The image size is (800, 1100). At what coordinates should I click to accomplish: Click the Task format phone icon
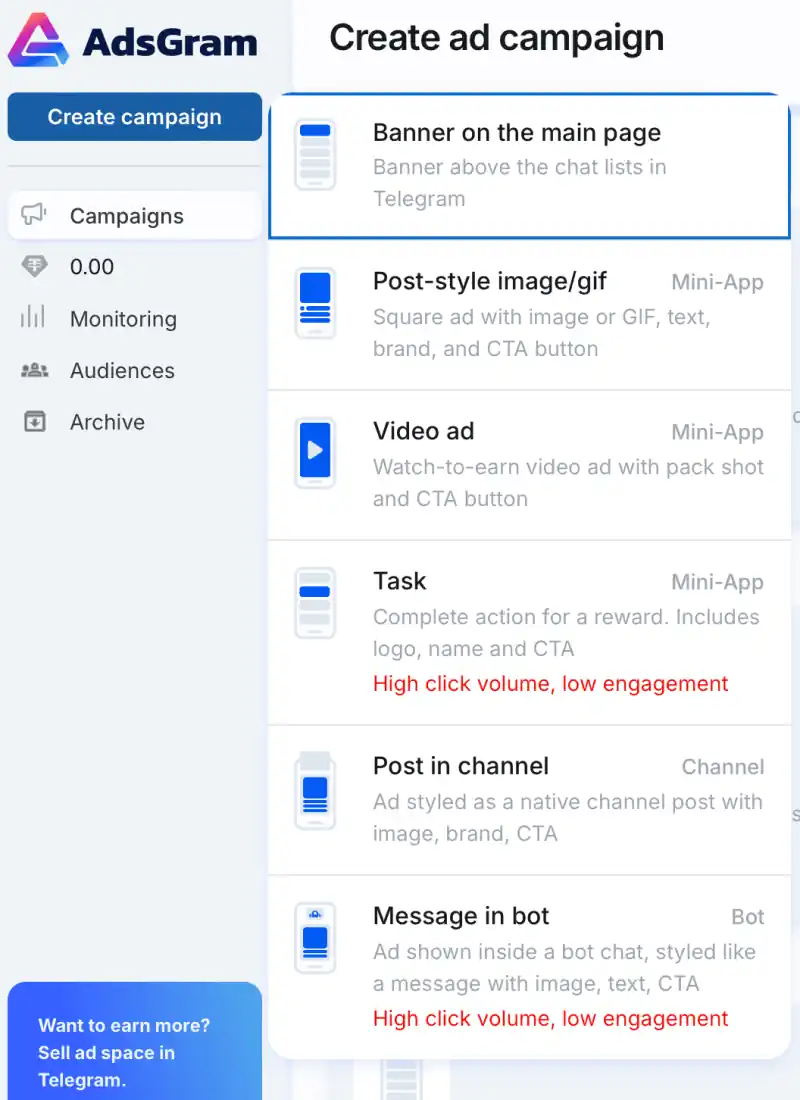tap(315, 603)
